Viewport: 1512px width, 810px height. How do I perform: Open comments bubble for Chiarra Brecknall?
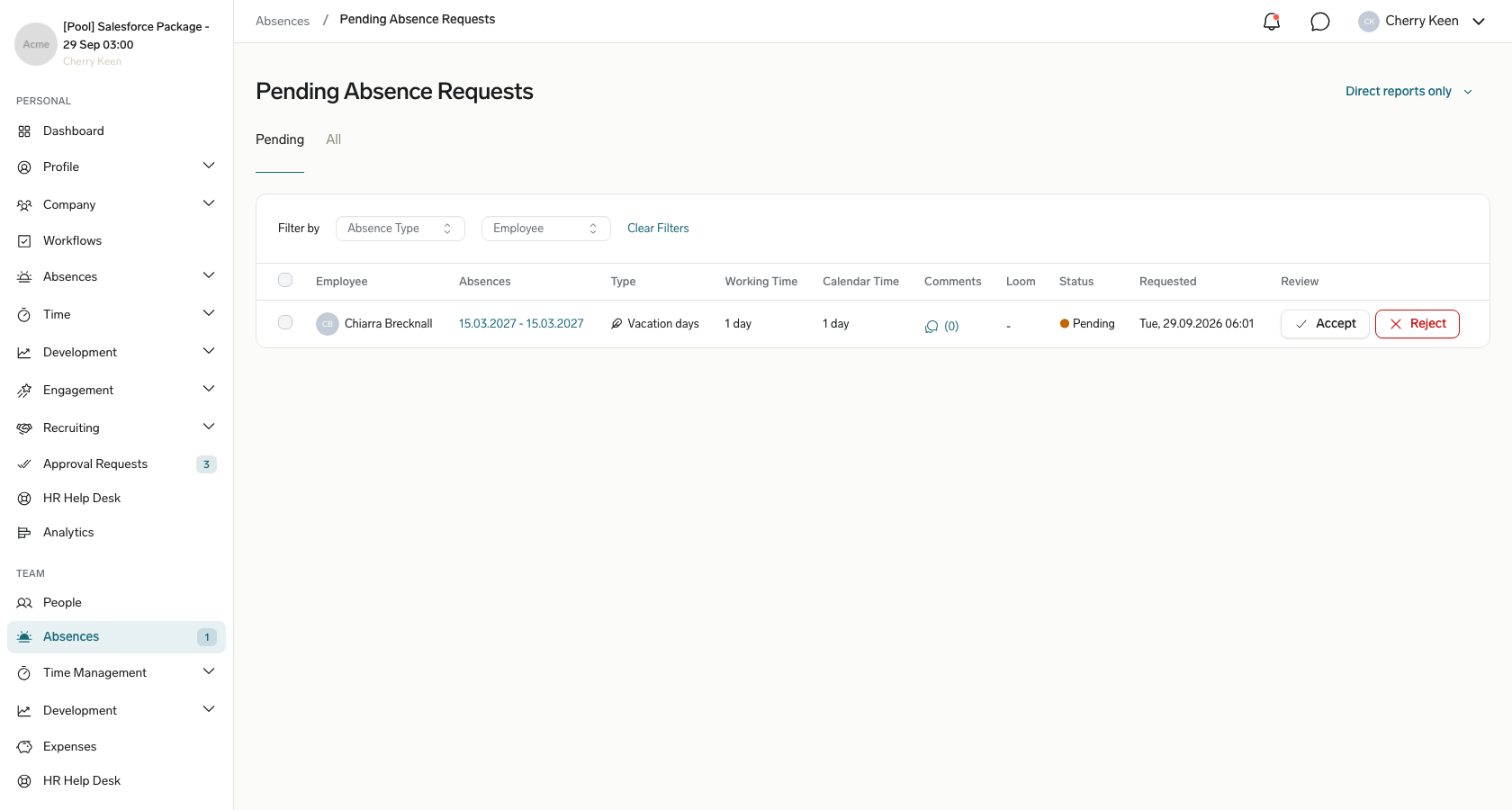(x=931, y=327)
